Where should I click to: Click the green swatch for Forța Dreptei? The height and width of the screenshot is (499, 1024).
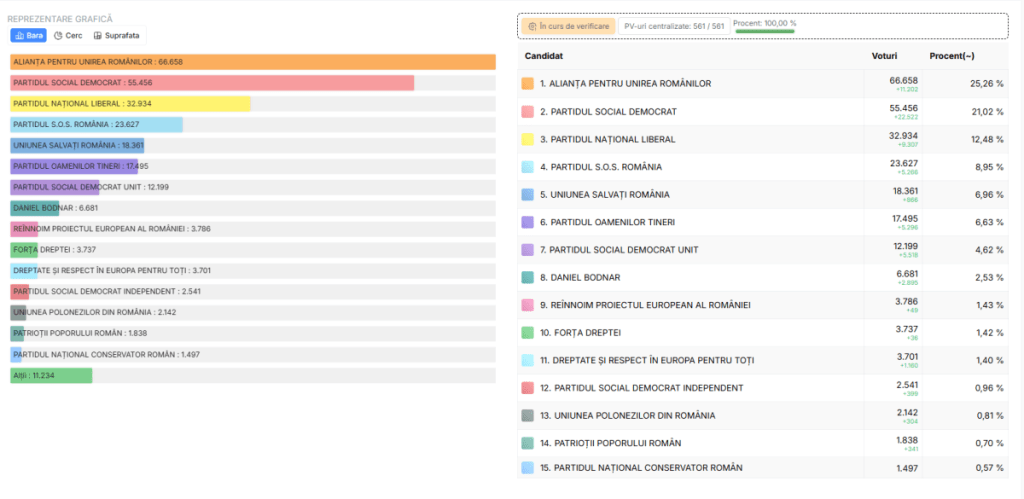[x=528, y=332]
